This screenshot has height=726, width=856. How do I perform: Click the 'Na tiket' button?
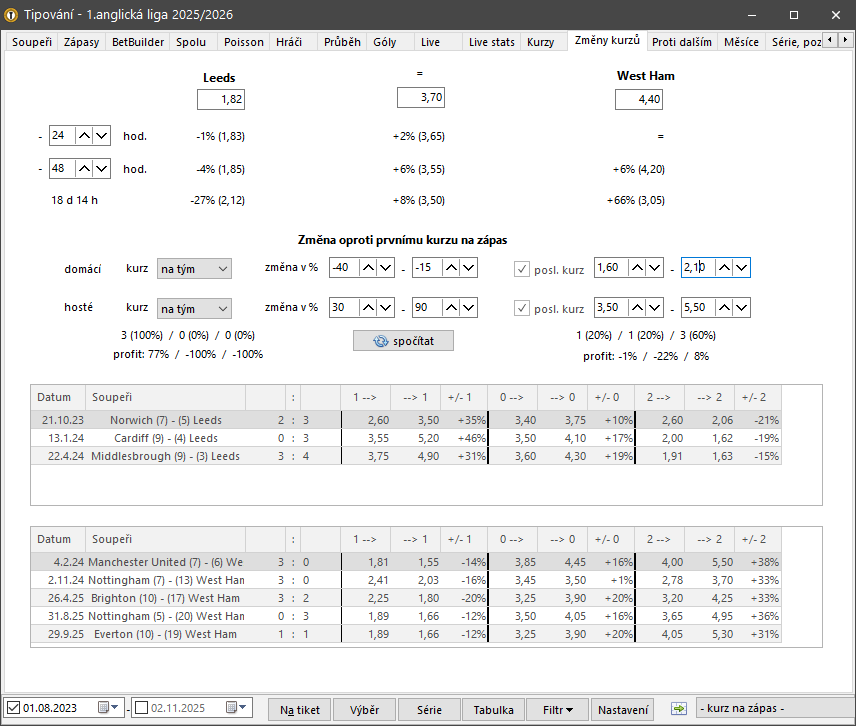pos(300,709)
